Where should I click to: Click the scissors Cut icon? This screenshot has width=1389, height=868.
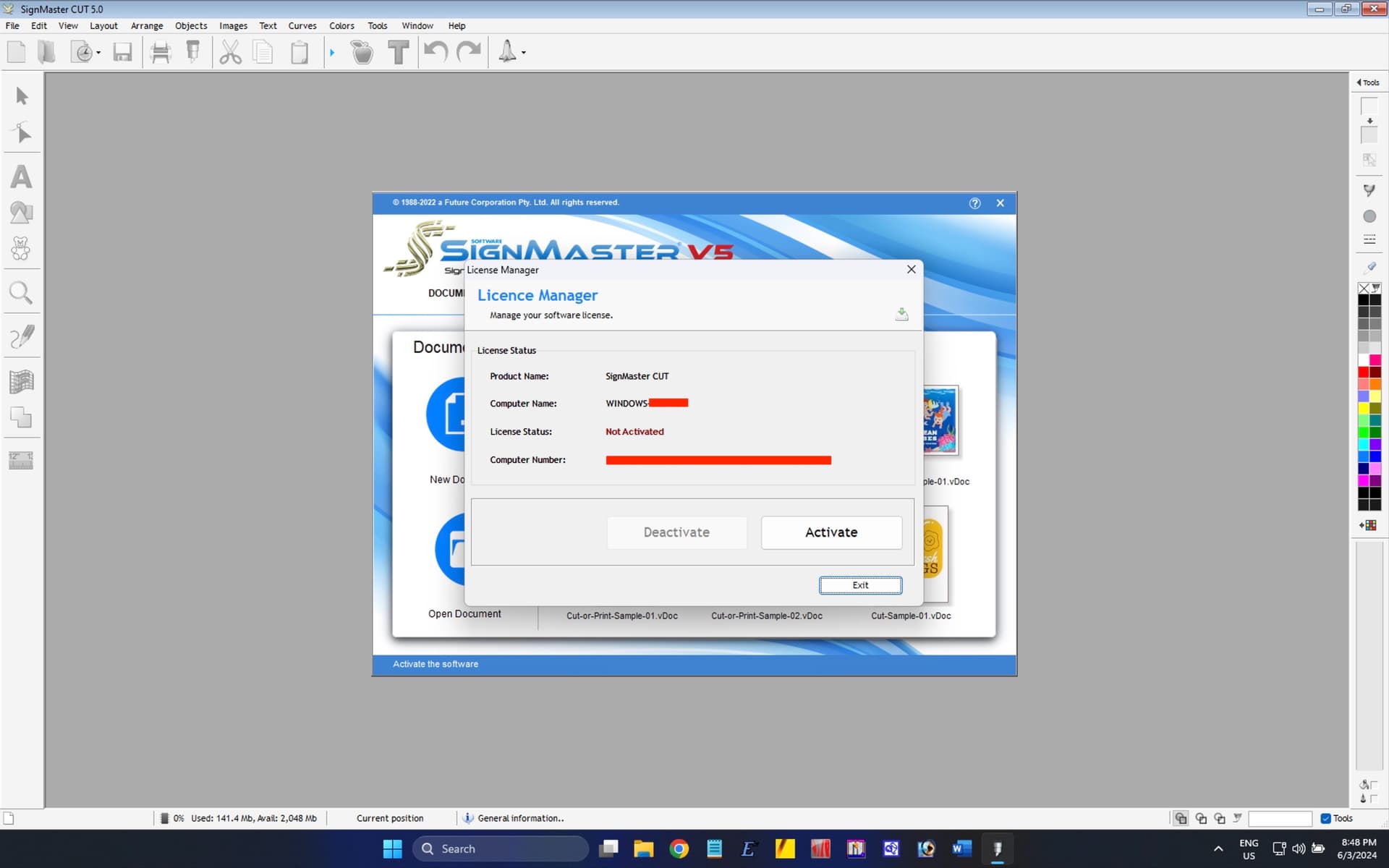pos(230,52)
